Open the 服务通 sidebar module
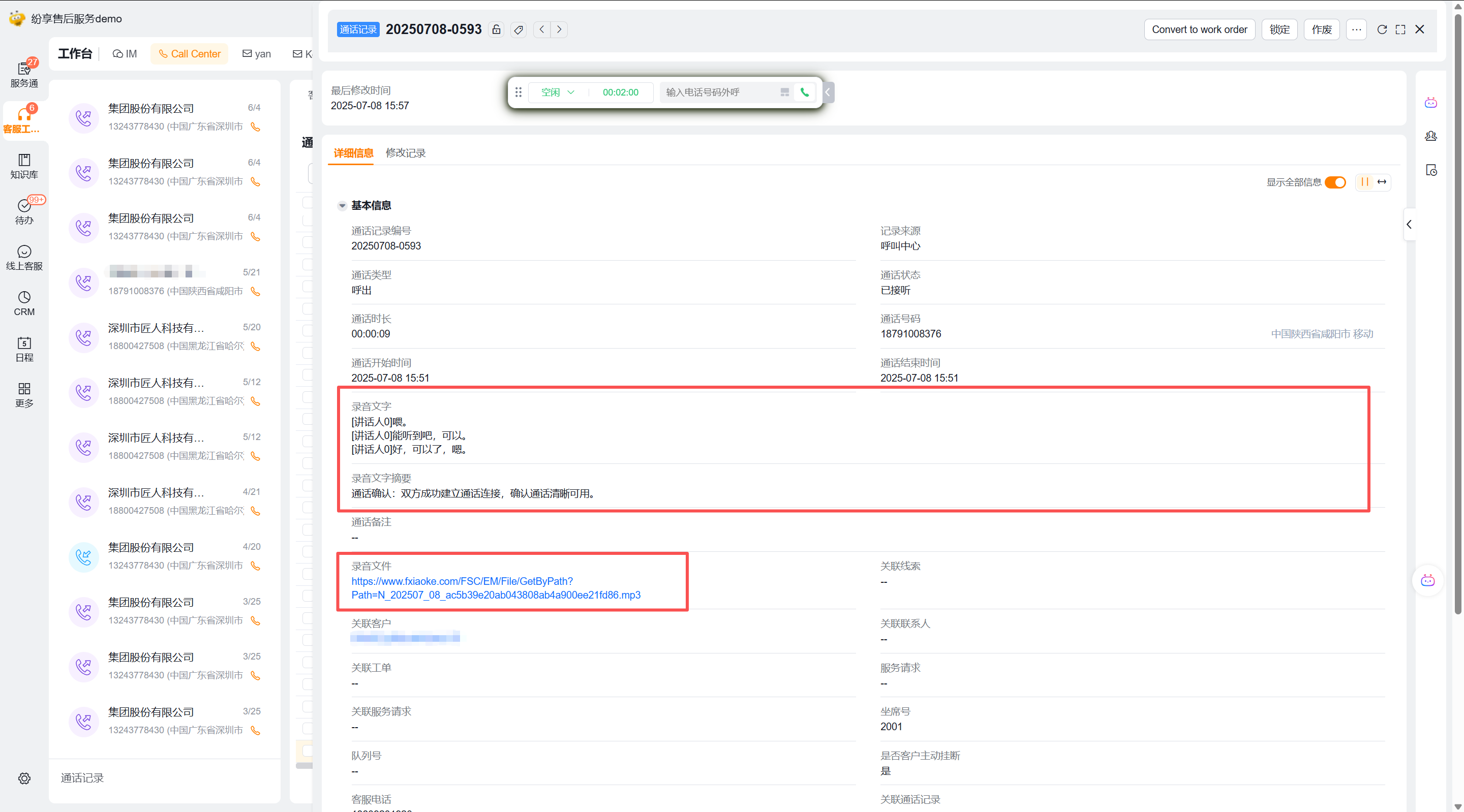This screenshot has height=812, width=1464. coord(24,74)
